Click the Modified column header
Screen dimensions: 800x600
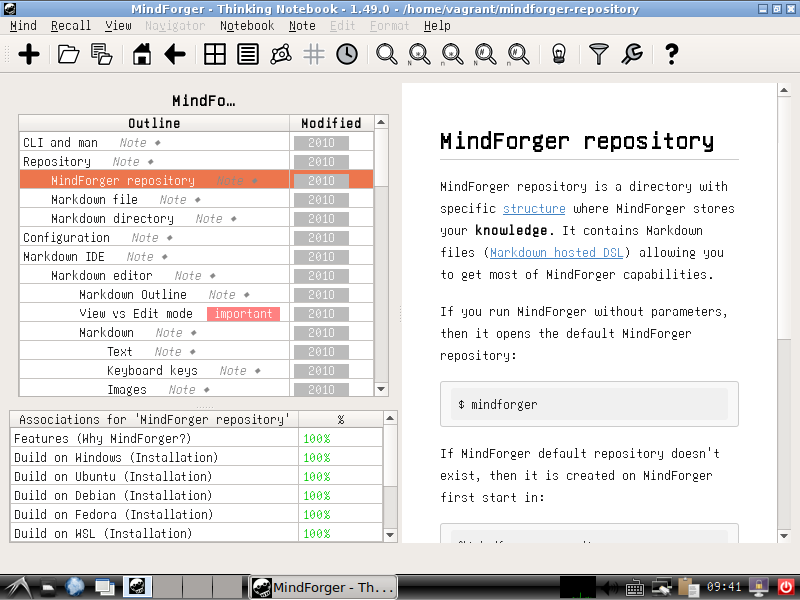(331, 123)
